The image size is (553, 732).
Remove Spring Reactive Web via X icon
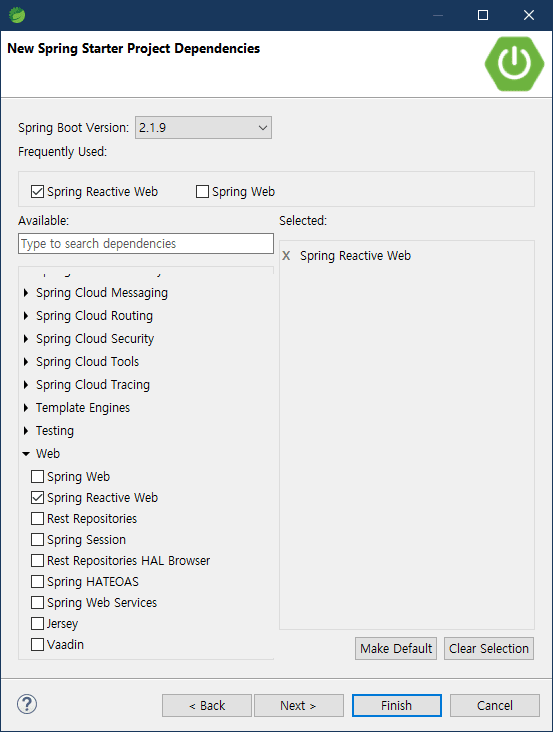click(x=286, y=256)
